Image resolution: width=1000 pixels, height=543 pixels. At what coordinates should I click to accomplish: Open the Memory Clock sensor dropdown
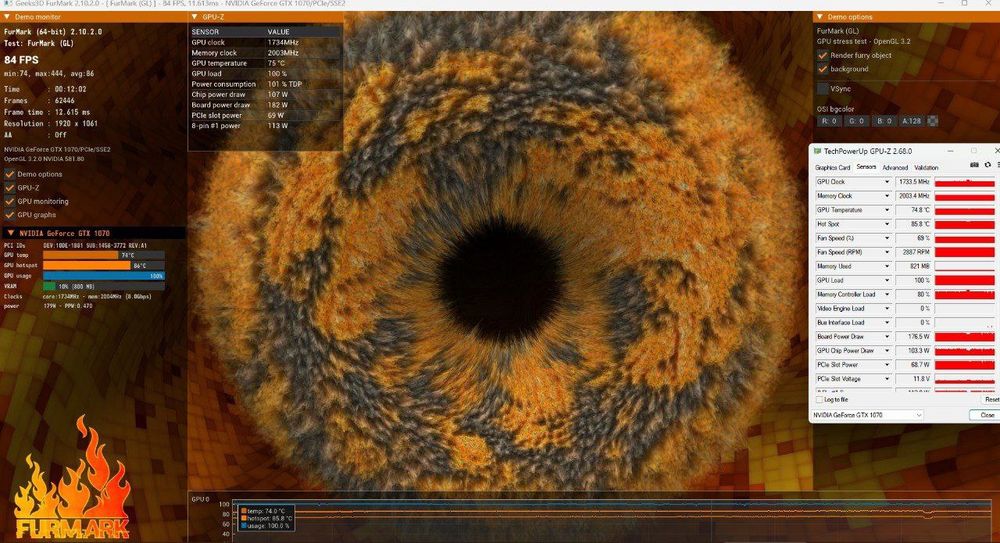tap(886, 196)
